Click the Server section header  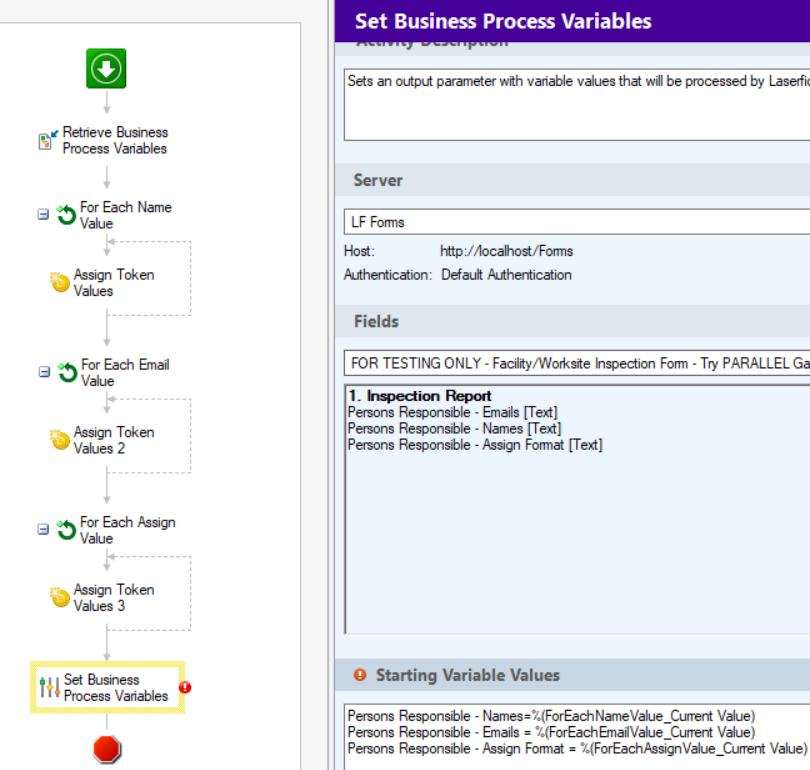(x=572, y=180)
